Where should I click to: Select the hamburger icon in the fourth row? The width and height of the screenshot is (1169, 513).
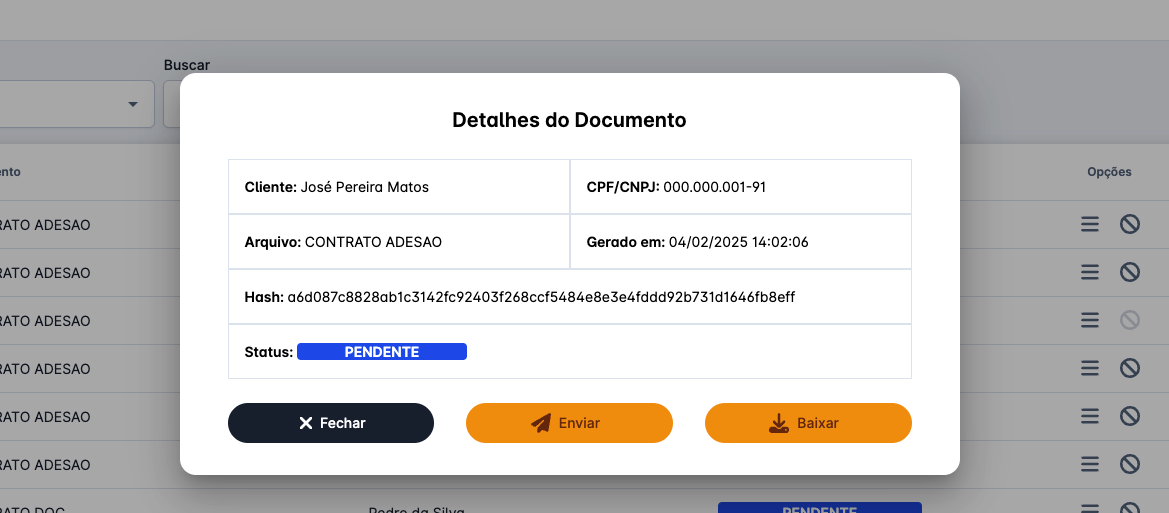[x=1090, y=369]
